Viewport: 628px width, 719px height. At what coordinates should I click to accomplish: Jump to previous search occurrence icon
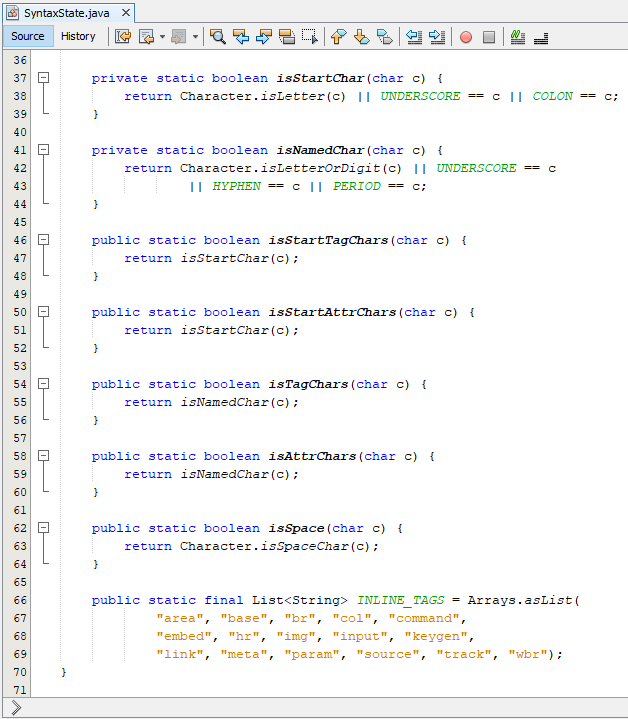[x=241, y=36]
